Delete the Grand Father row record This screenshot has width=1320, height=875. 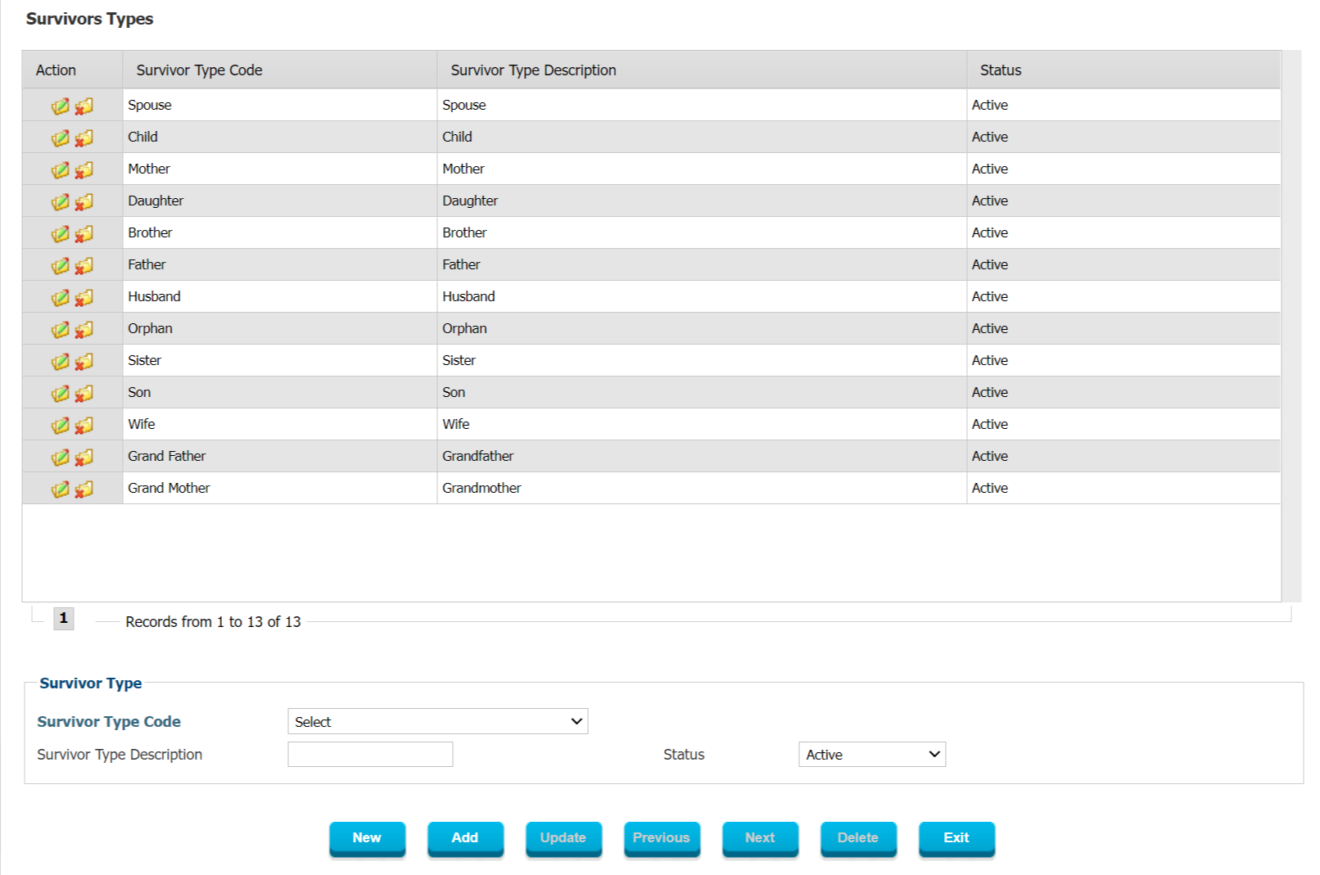(84, 458)
